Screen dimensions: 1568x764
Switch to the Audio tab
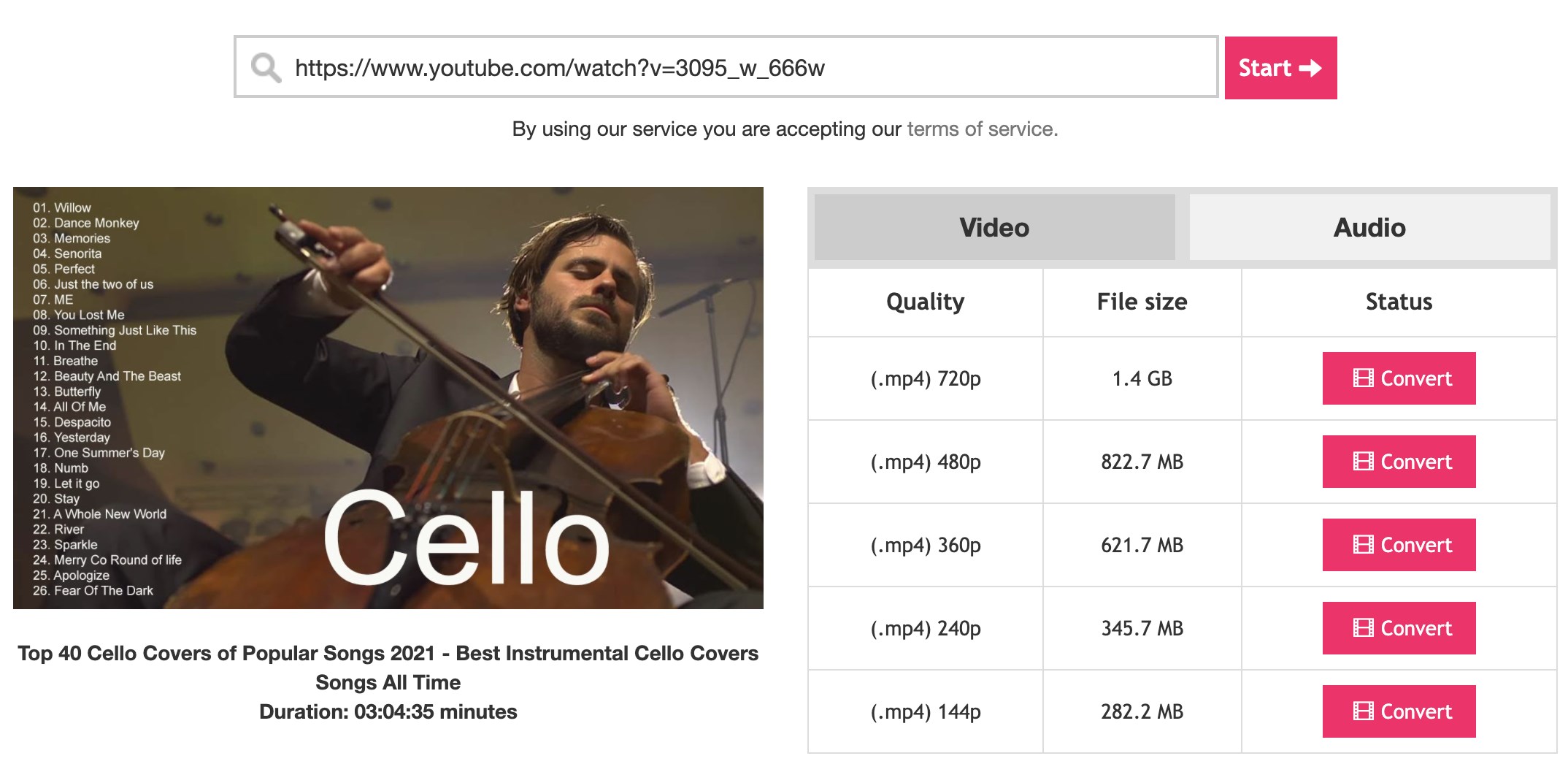point(1369,227)
